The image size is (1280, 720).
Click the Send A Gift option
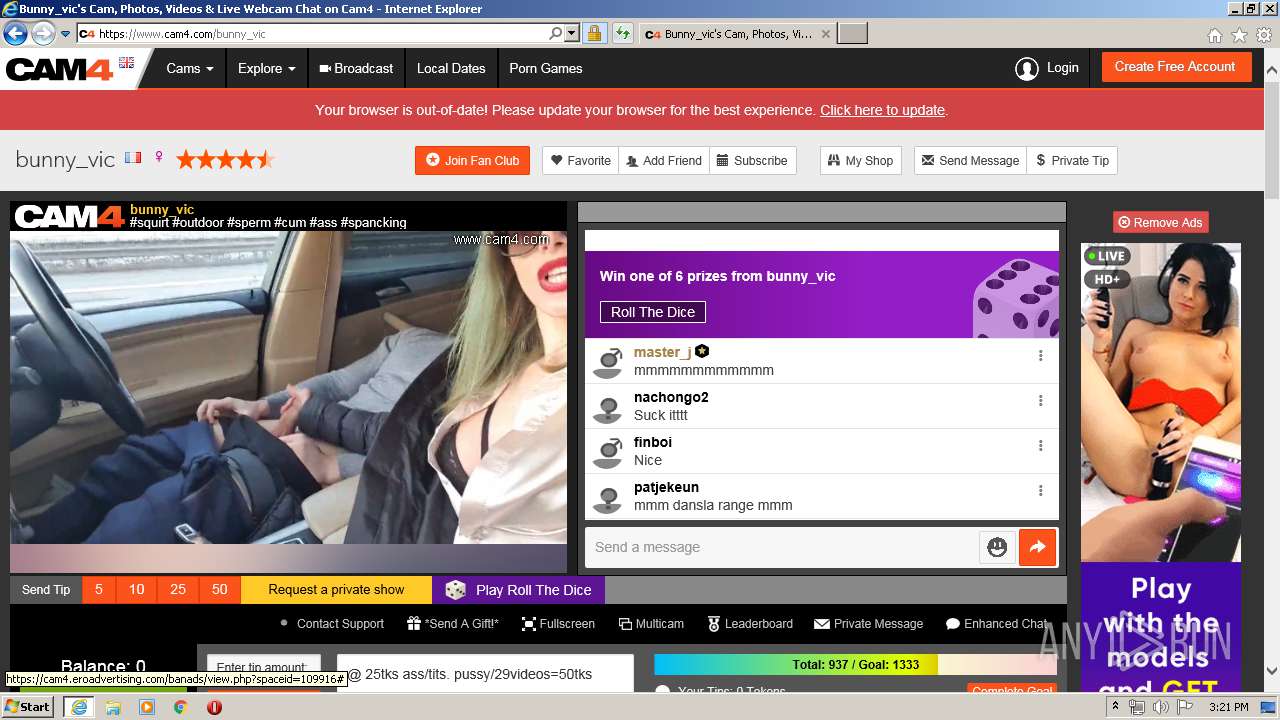point(452,624)
